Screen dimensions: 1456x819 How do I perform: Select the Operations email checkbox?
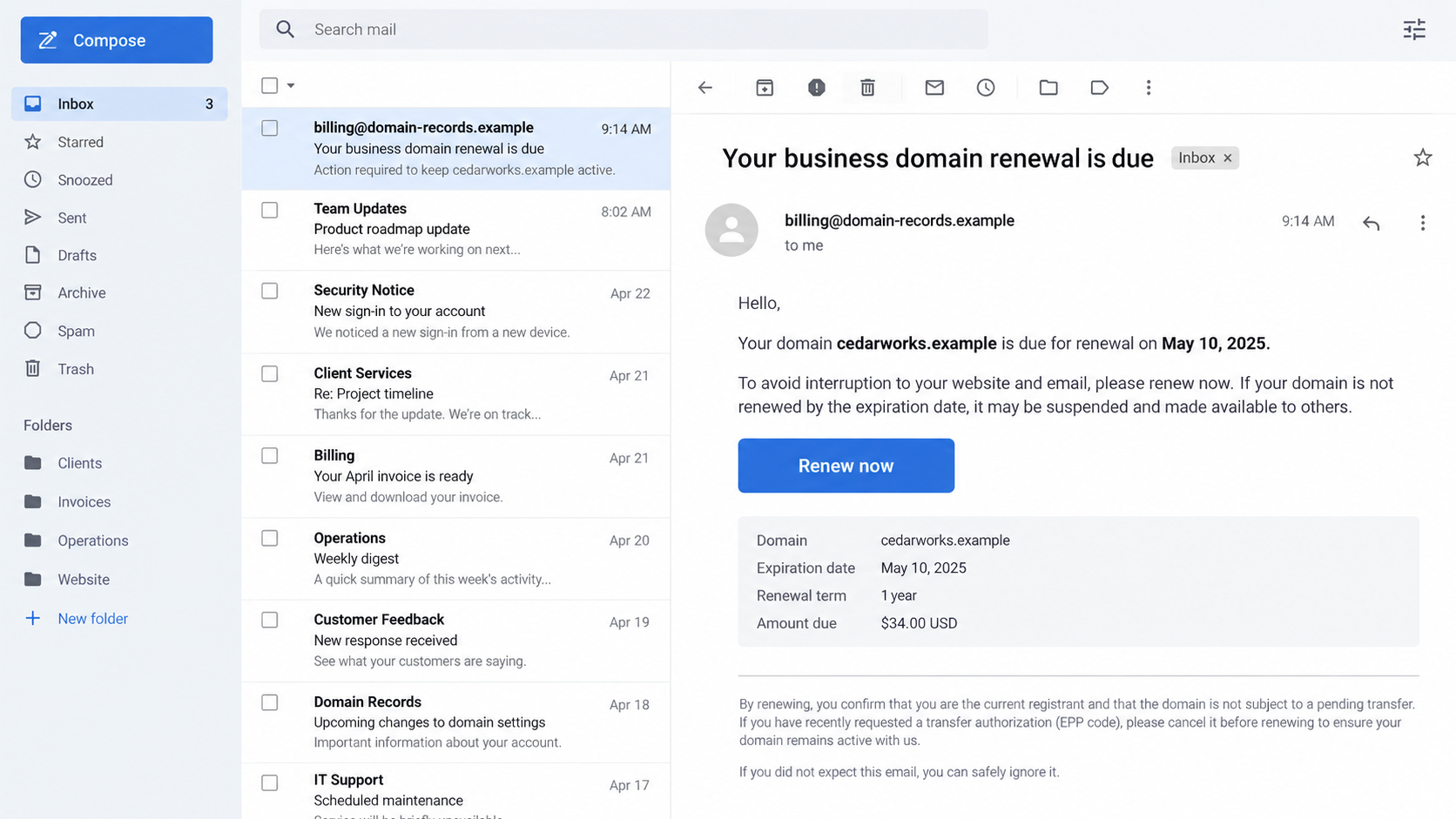(x=270, y=538)
